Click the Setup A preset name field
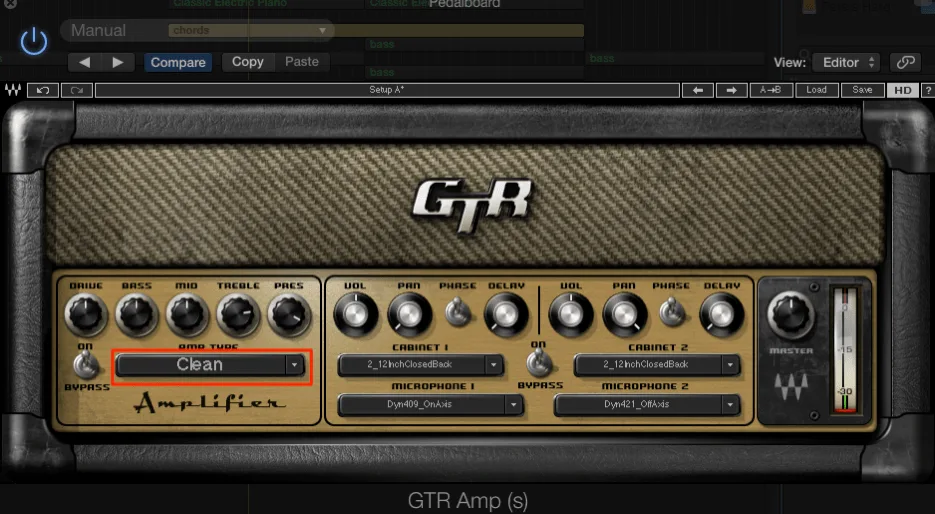Viewport: 935px width, 514px height. coord(387,90)
